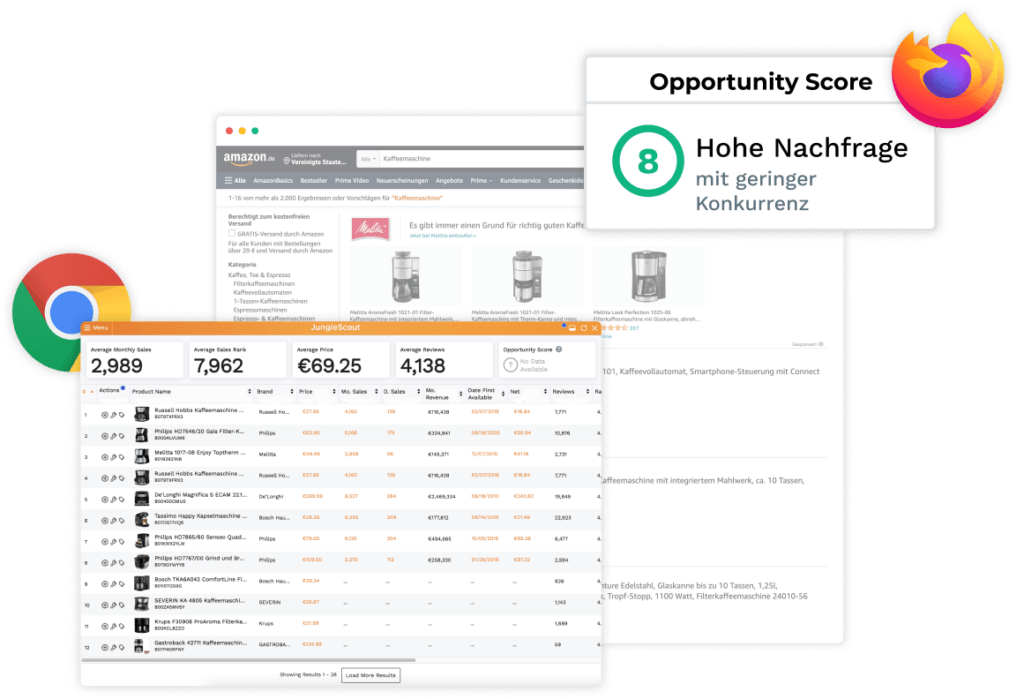Click the JungleScout horizontal table scrollbar
1024x699 pixels.
pyautogui.click(x=248, y=660)
